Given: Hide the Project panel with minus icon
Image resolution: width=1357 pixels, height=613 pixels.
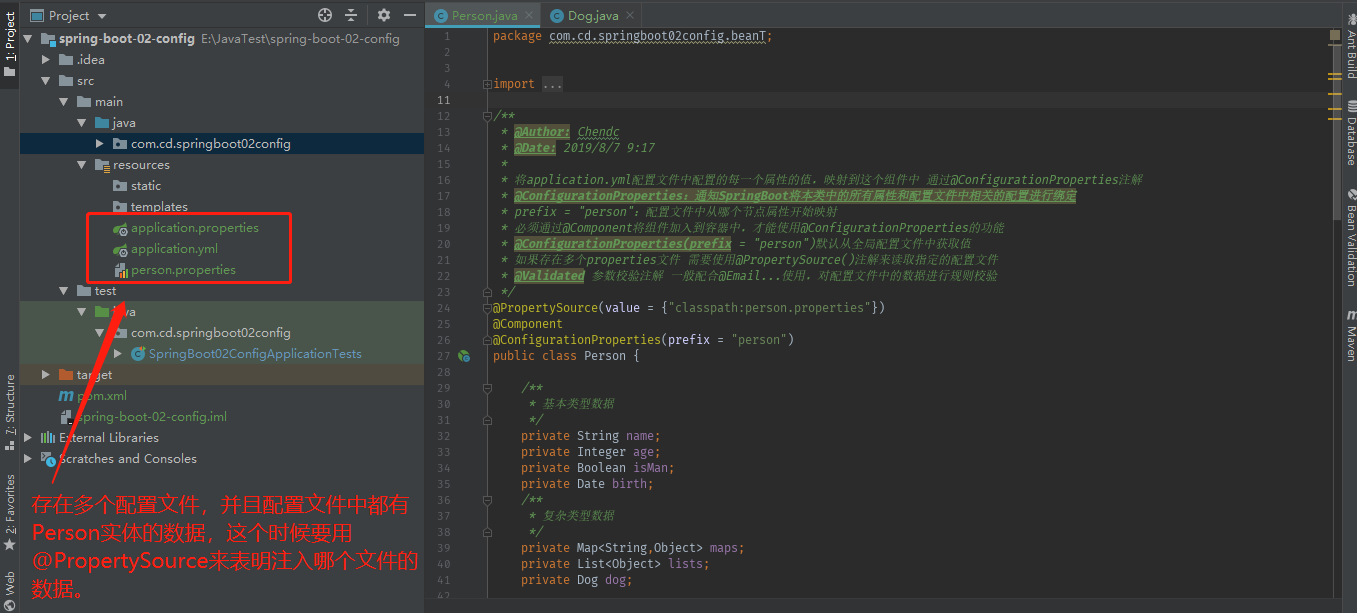Looking at the screenshot, I should (x=408, y=15).
